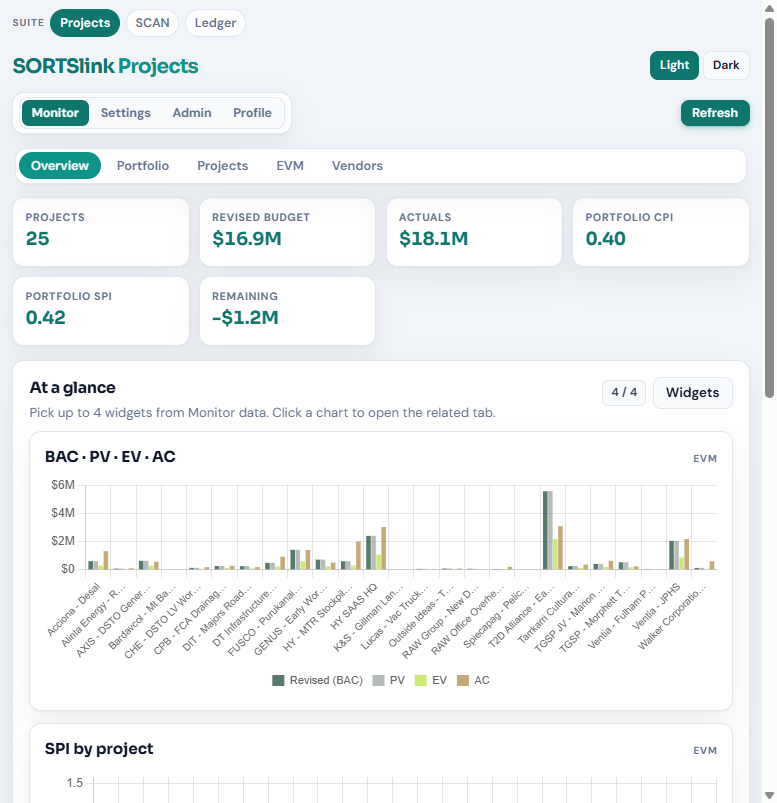The width and height of the screenshot is (777, 803).
Task: Click the 'At a glance' heading
Action: tap(73, 388)
